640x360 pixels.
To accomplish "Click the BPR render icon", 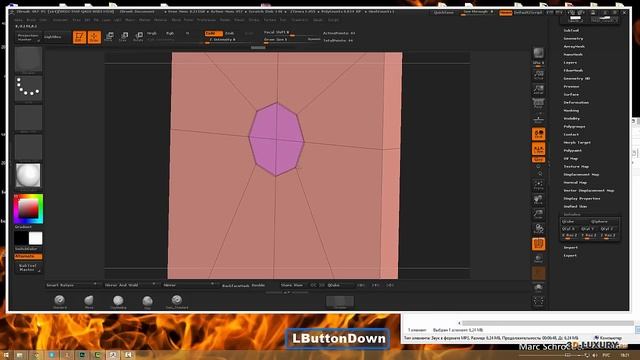I will [538, 53].
